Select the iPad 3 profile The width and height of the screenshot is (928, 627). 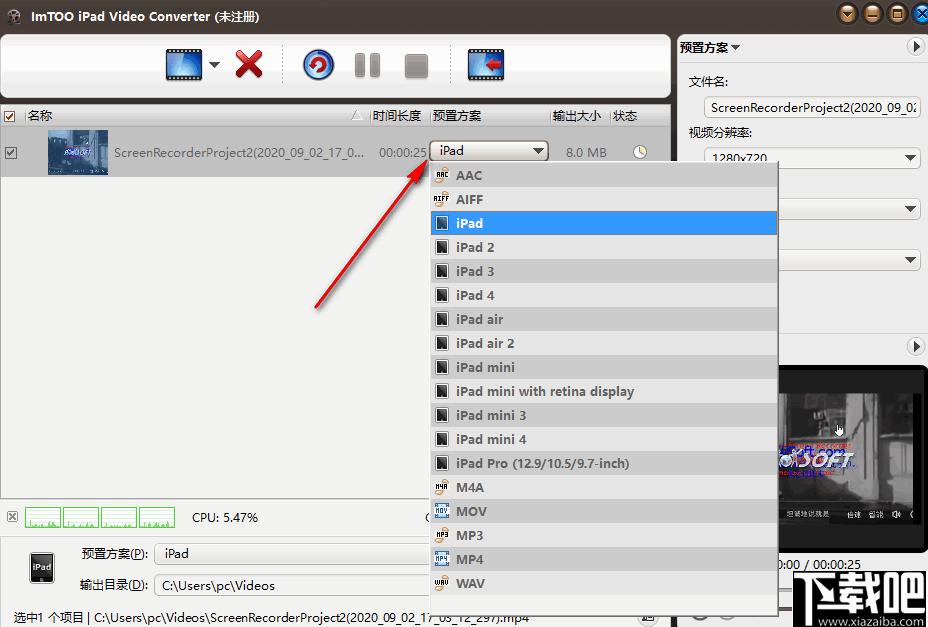click(x=604, y=271)
